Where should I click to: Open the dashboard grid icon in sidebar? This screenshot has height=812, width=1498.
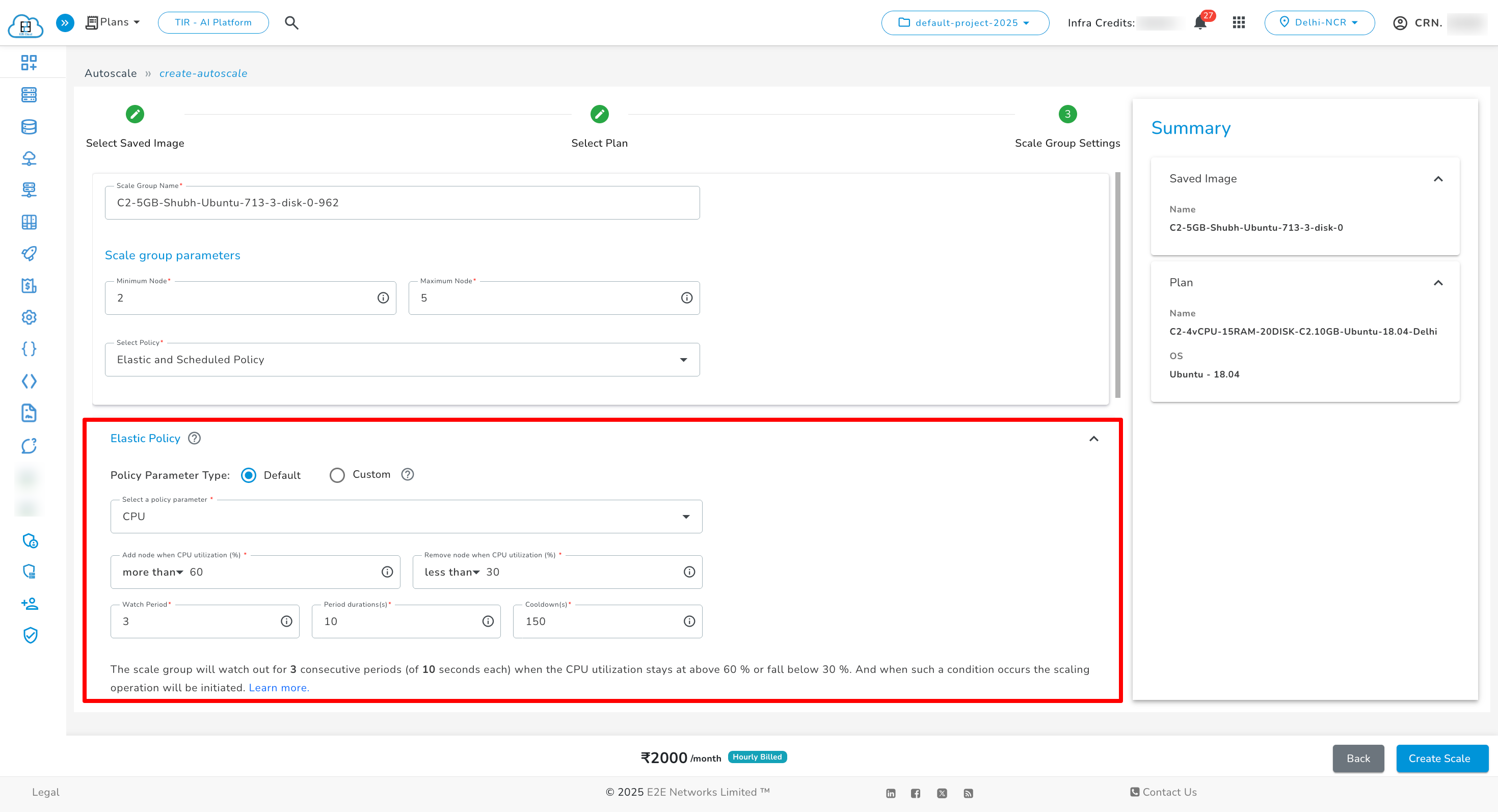tap(29, 62)
